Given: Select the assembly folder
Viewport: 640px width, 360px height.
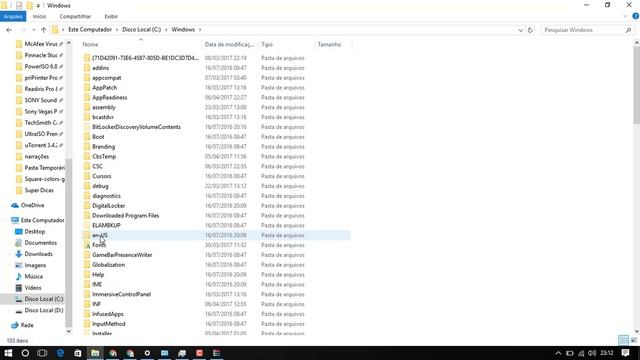Looking at the screenshot, I should pyautogui.click(x=104, y=107).
